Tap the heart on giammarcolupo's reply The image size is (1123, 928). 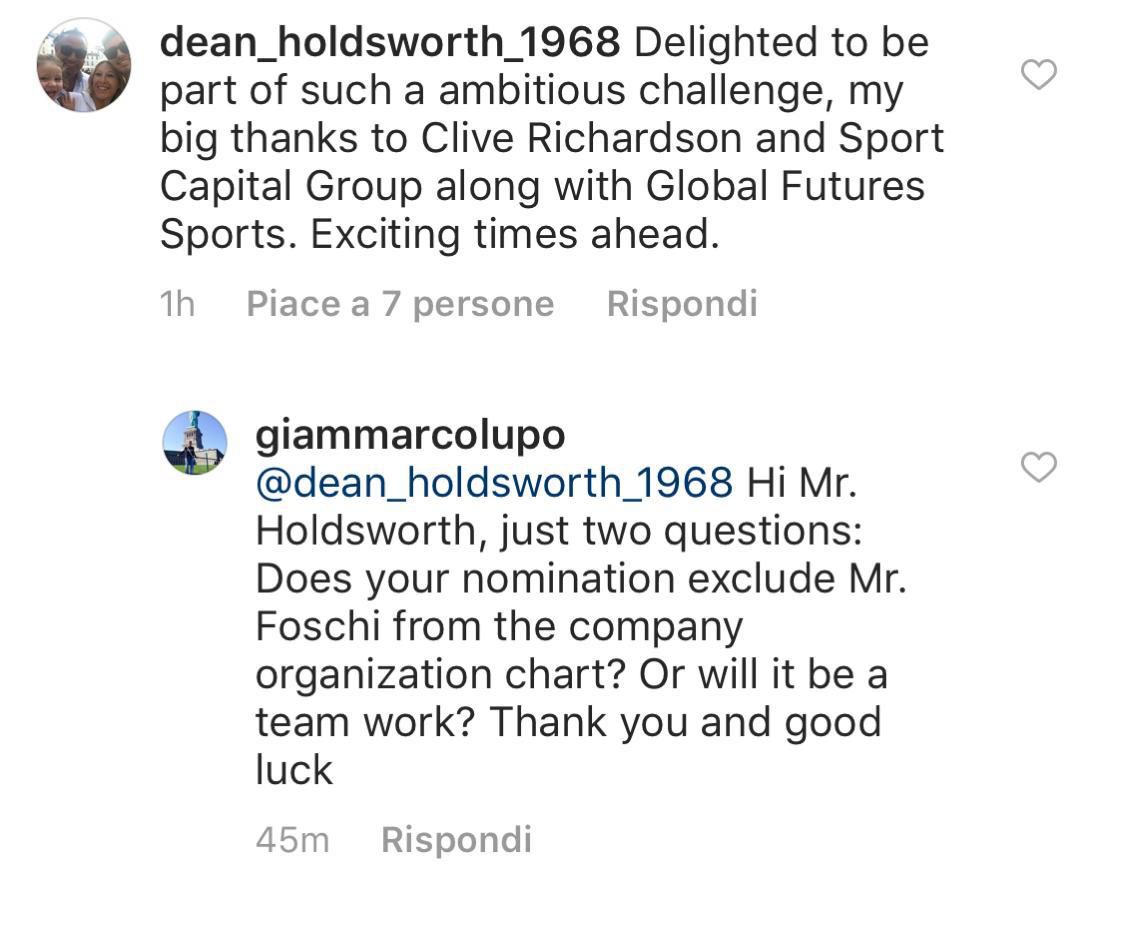pos(1039,467)
